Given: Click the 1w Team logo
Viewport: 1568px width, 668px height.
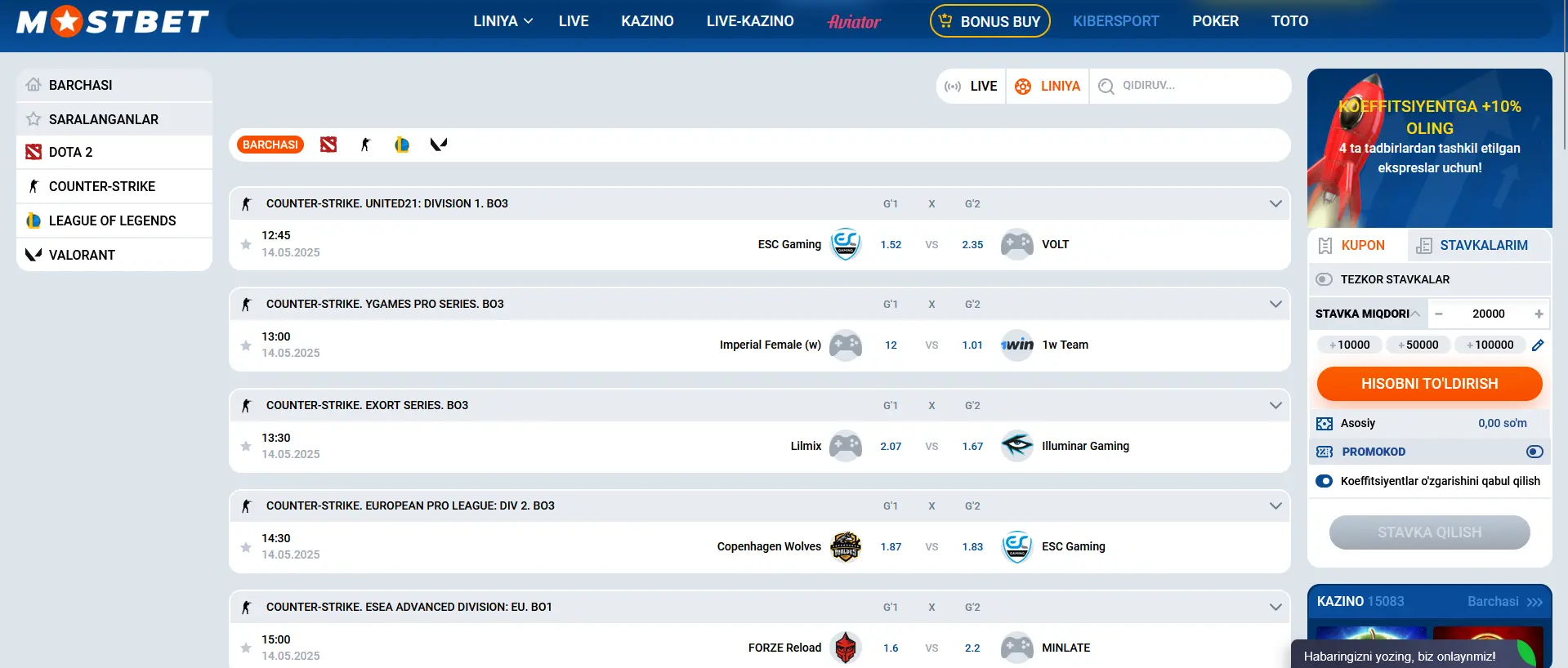Looking at the screenshot, I should tap(1017, 345).
